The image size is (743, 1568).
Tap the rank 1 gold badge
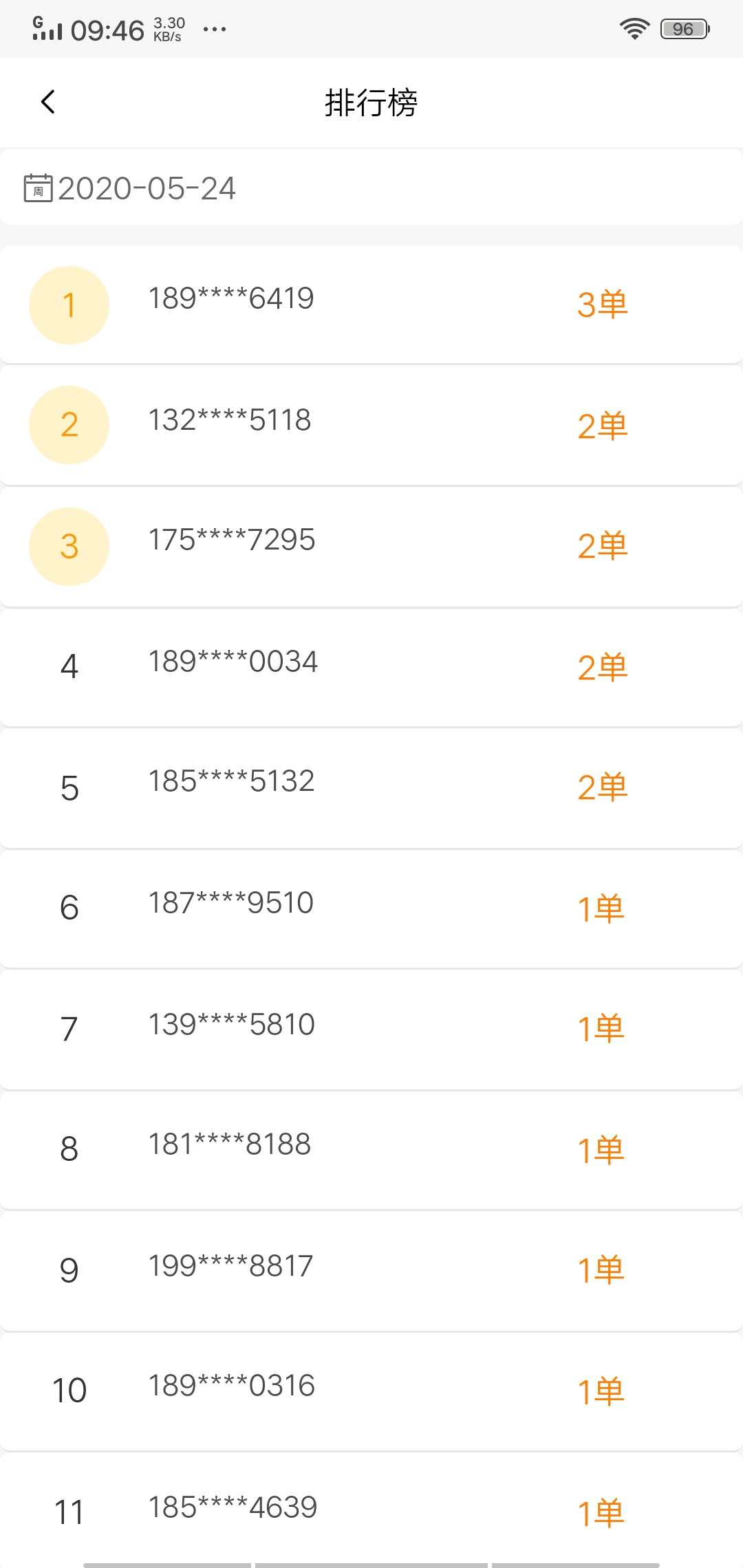coord(69,305)
